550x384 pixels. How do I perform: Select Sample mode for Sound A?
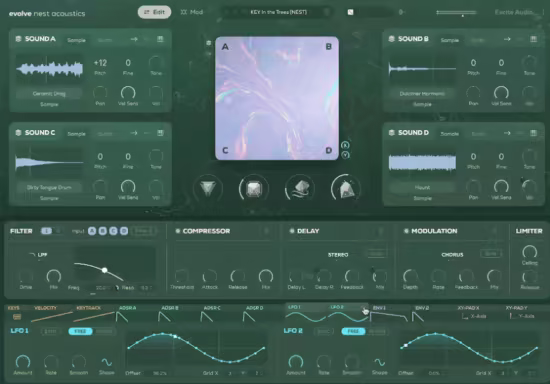(76, 40)
